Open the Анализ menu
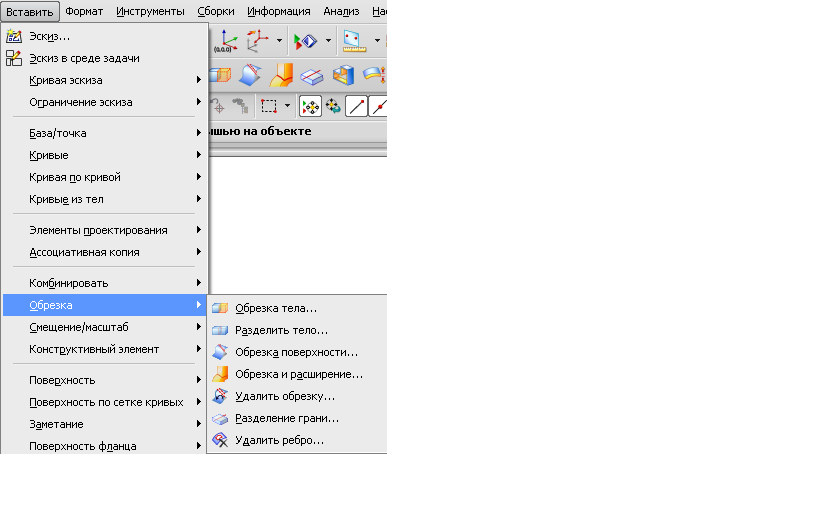The width and height of the screenshot is (840, 525). click(x=341, y=11)
